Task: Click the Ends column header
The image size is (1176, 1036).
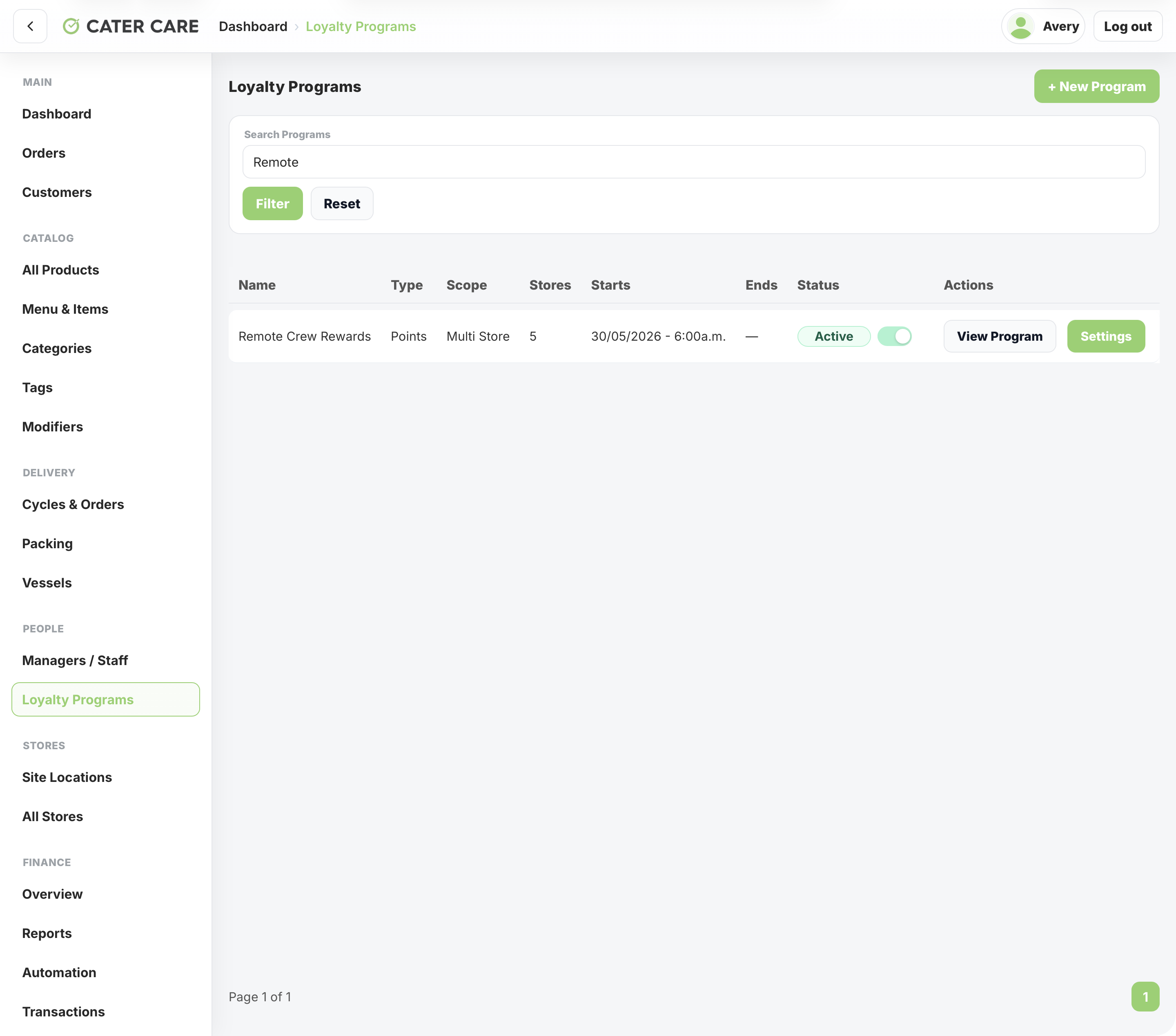Action: 761,285
